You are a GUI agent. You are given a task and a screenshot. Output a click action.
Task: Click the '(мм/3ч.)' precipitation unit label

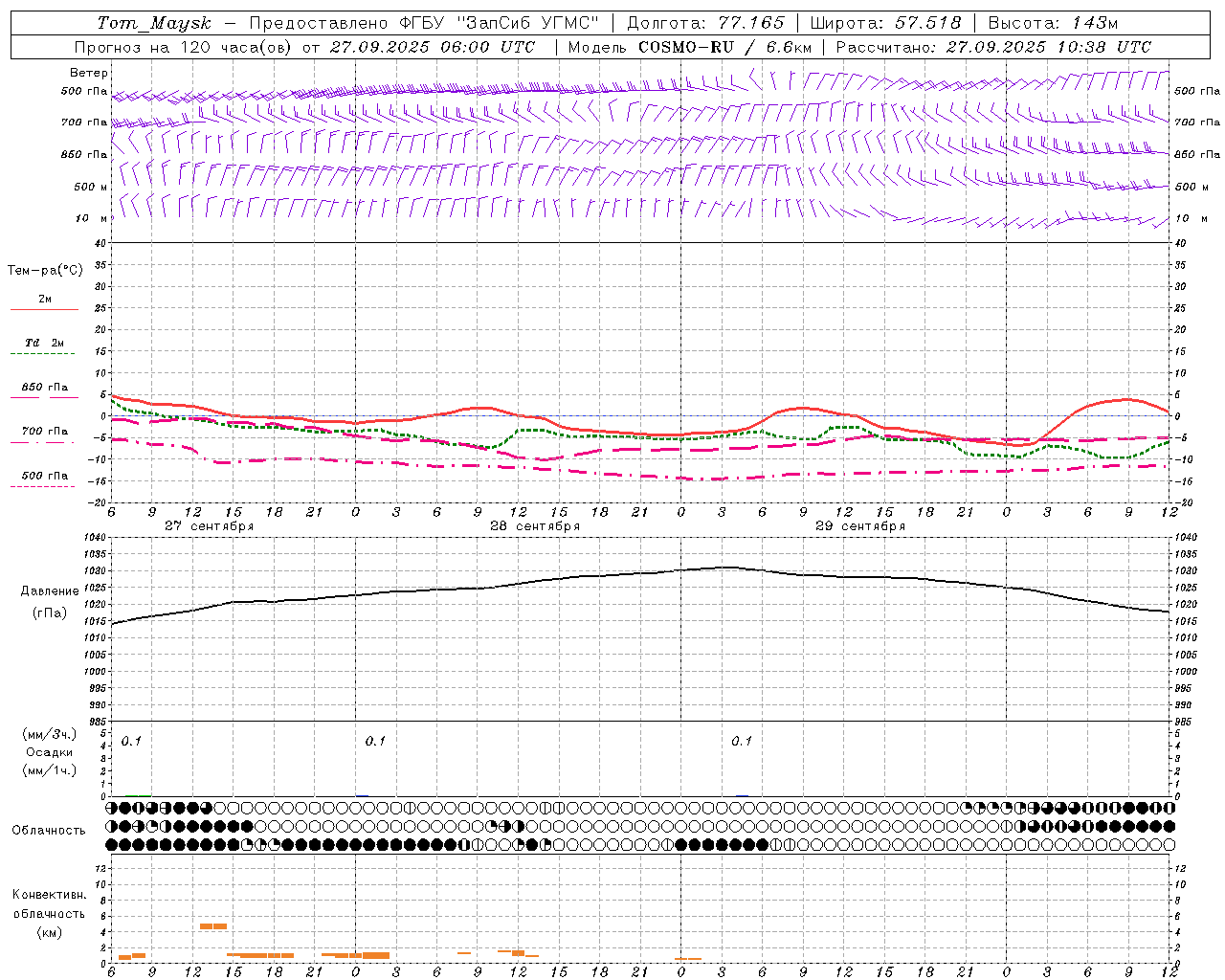(x=50, y=734)
